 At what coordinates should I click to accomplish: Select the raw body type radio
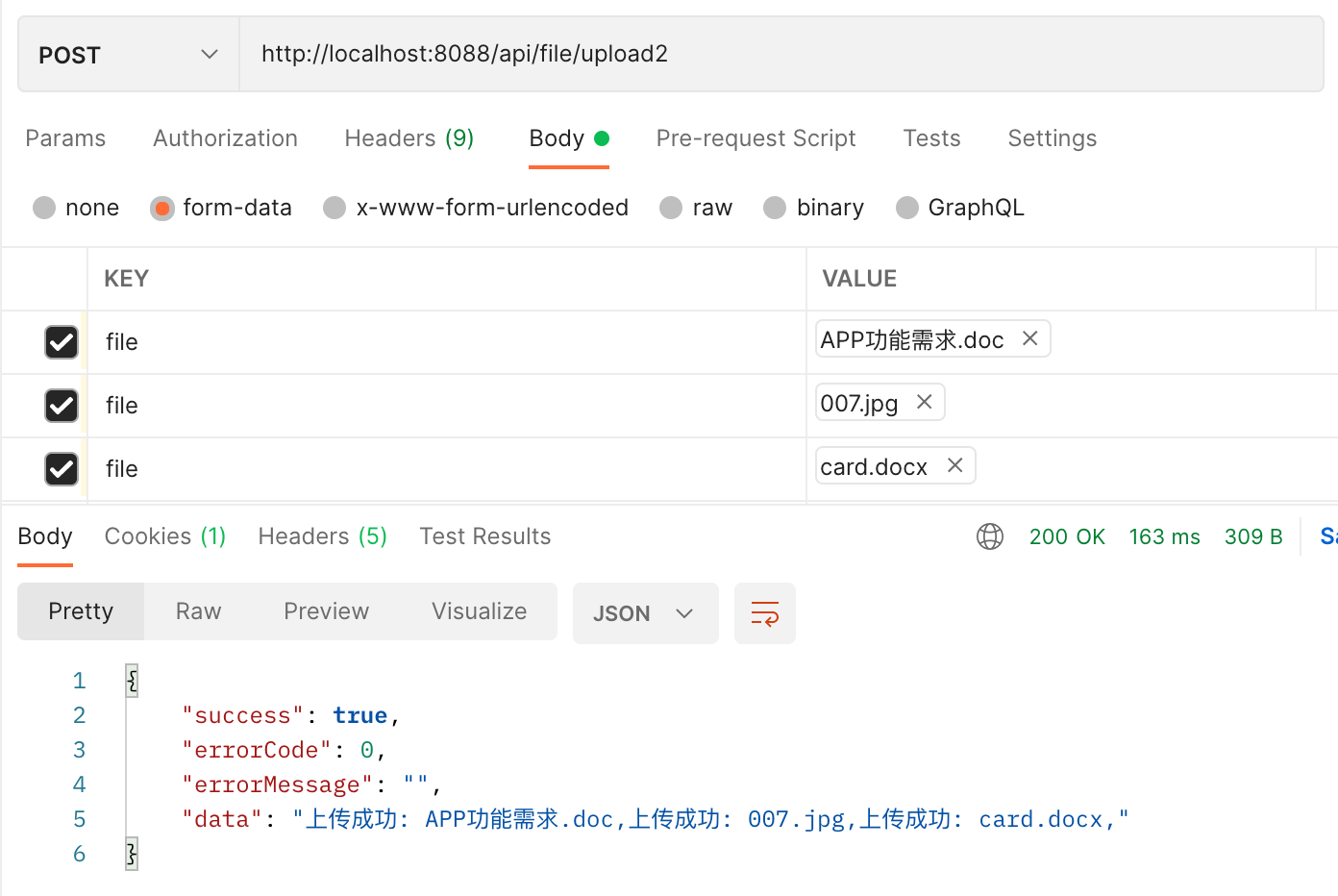(x=671, y=208)
